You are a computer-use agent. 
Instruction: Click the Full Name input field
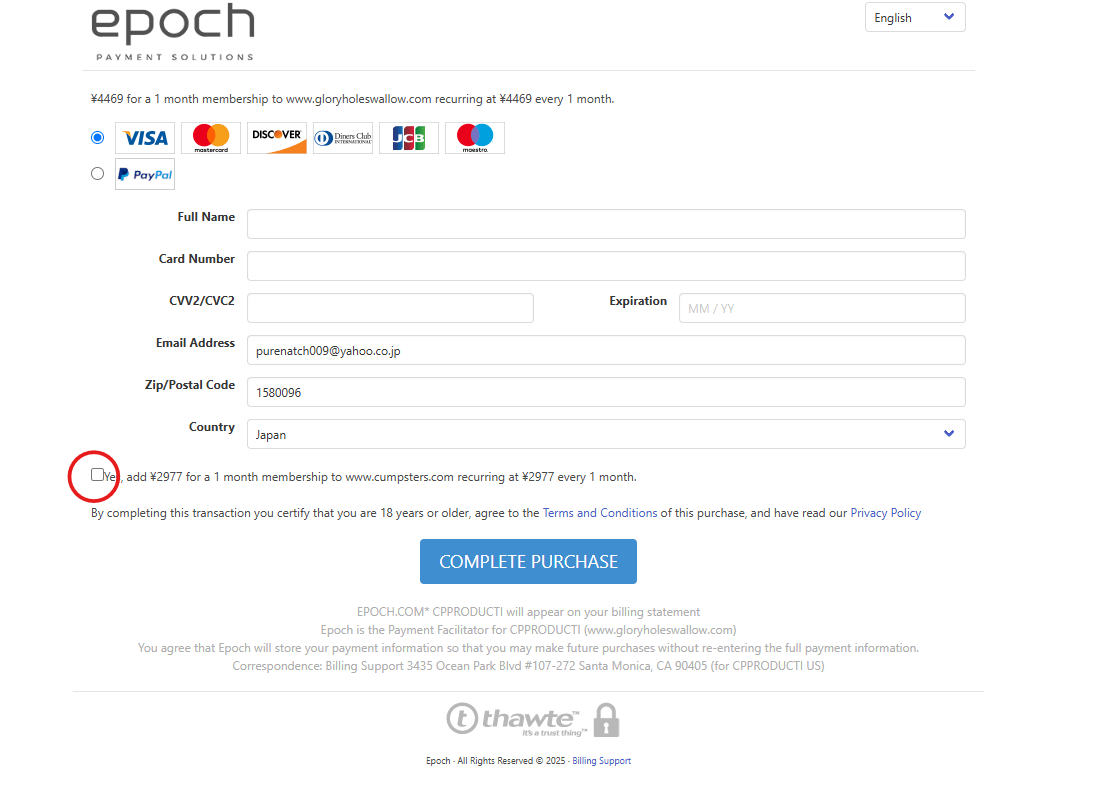click(606, 224)
